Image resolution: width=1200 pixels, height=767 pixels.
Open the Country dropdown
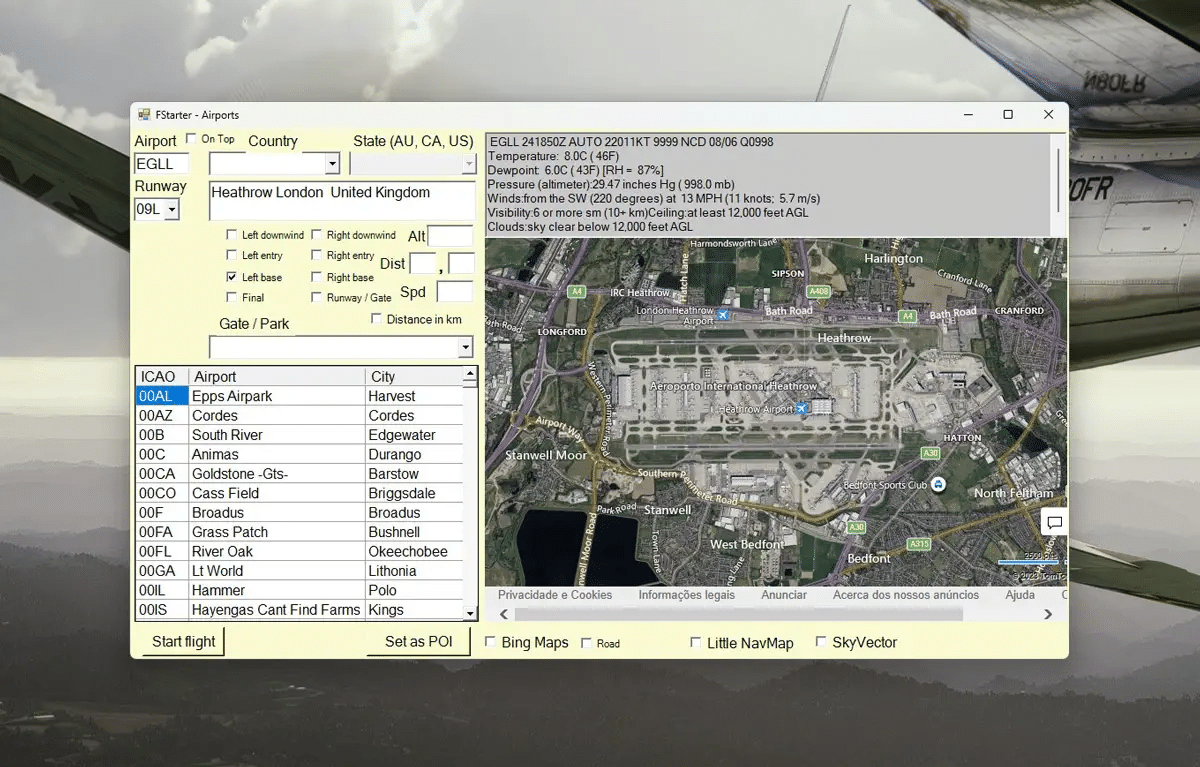(x=333, y=164)
